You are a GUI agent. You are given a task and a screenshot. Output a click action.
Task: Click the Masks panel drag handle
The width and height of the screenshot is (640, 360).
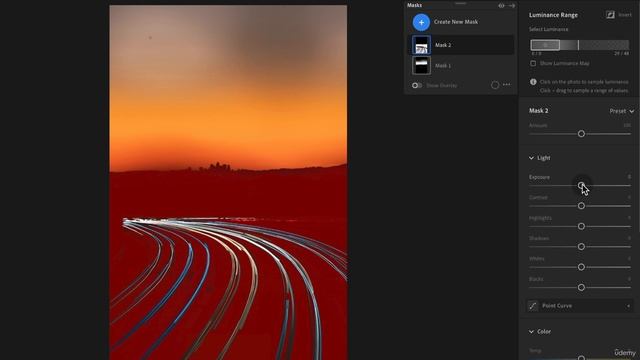[x=460, y=3]
